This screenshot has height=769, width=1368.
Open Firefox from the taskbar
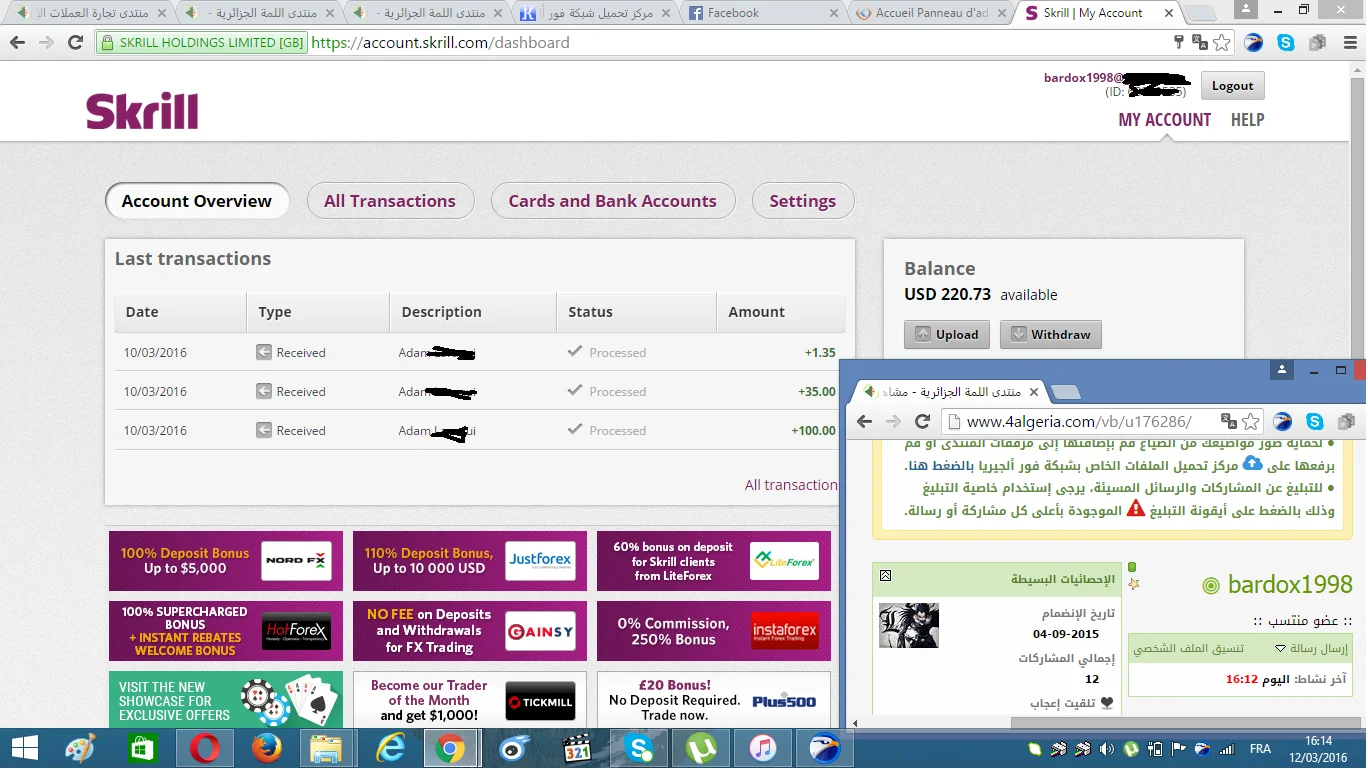pyautogui.click(x=267, y=748)
